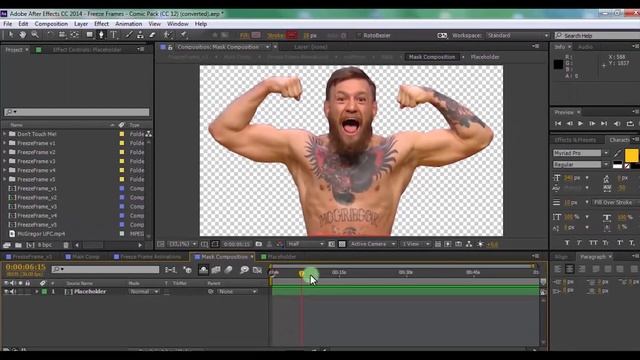Toggle Placeholder layer visibility eye
The image size is (640, 360).
[x=6, y=291]
